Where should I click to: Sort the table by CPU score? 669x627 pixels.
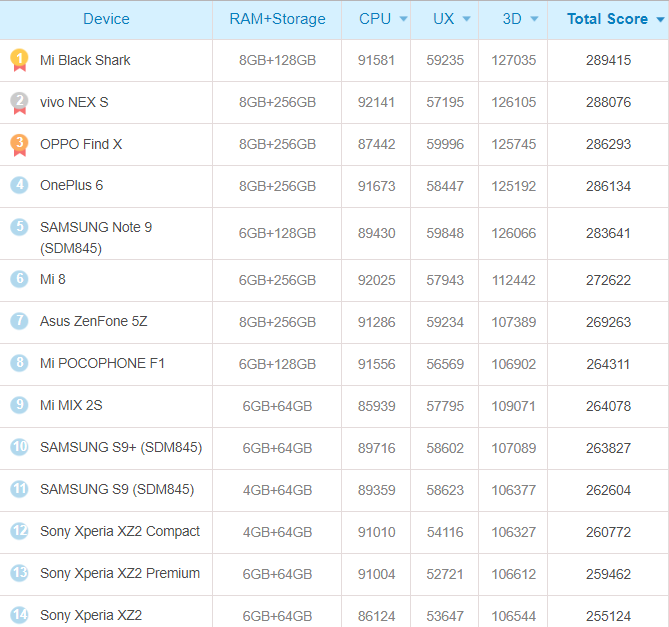pyautogui.click(x=382, y=19)
